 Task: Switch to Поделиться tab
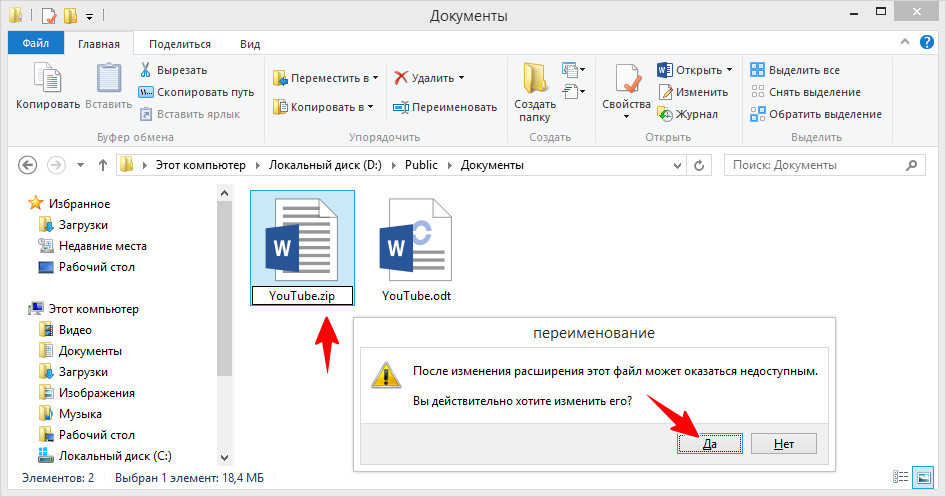coord(180,44)
